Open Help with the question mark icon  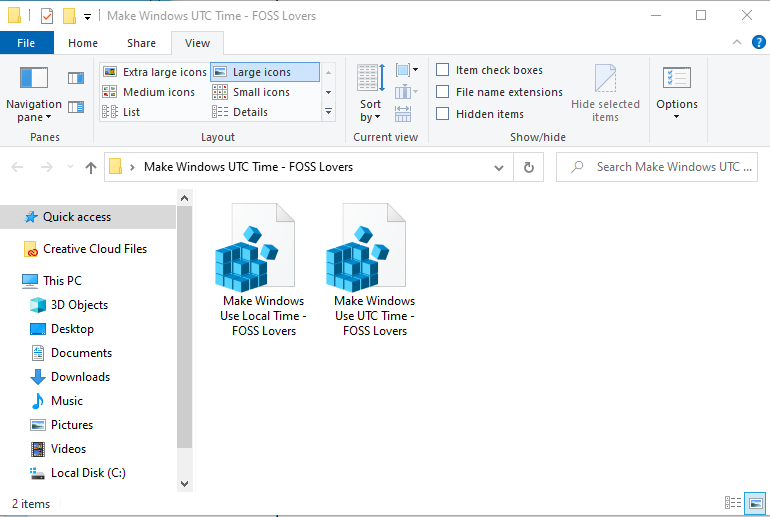point(758,42)
